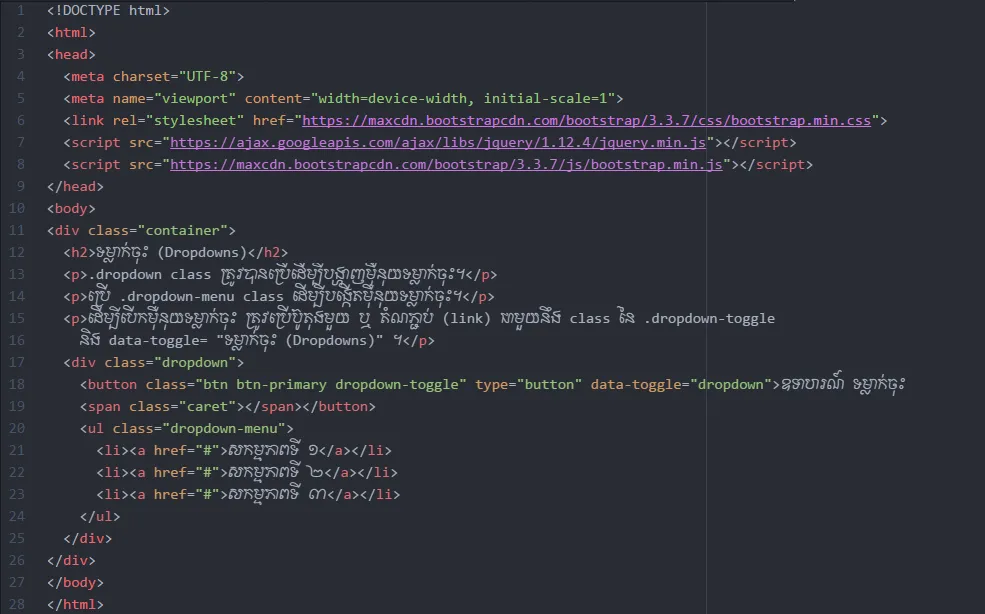The image size is (985, 614).
Task: Click line number 28 in gutter
Action: 17,604
